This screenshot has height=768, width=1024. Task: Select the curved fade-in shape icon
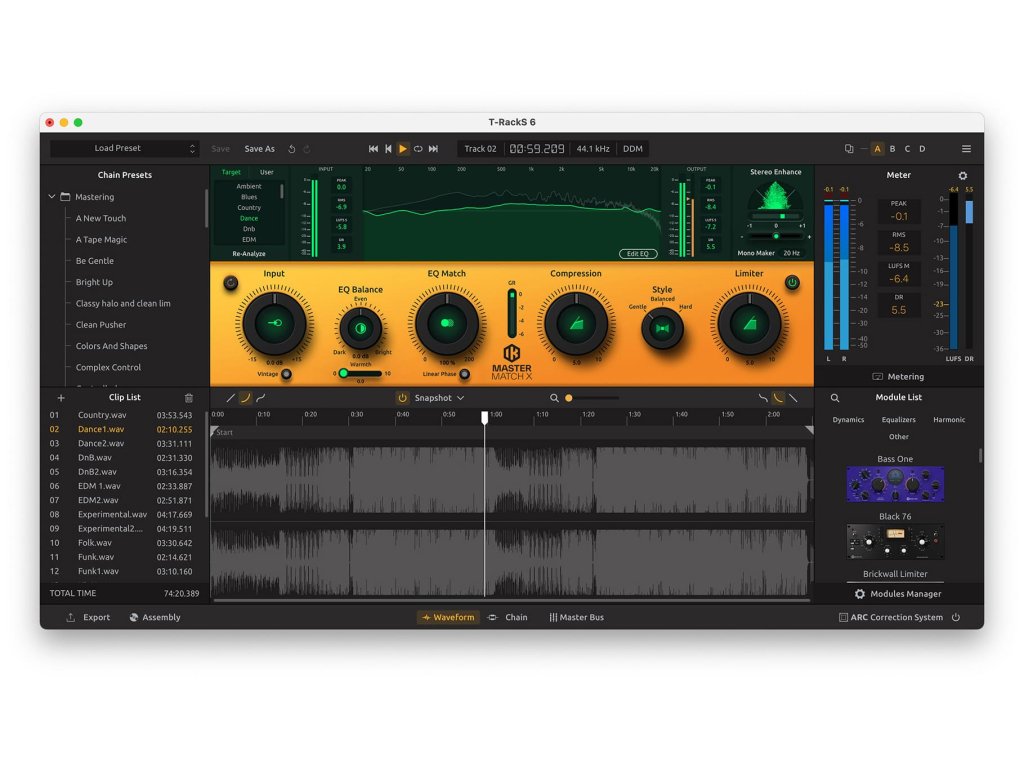coord(246,398)
